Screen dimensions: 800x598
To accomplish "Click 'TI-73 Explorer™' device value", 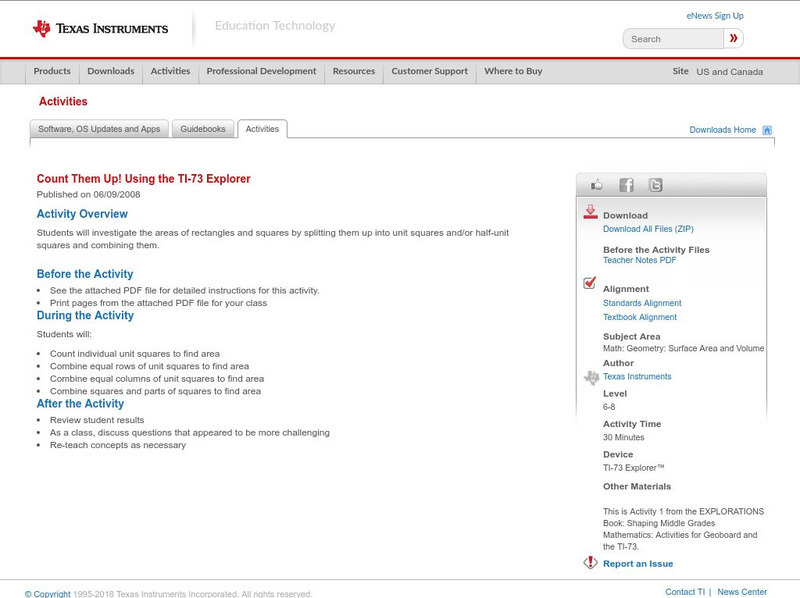I will [634, 468].
